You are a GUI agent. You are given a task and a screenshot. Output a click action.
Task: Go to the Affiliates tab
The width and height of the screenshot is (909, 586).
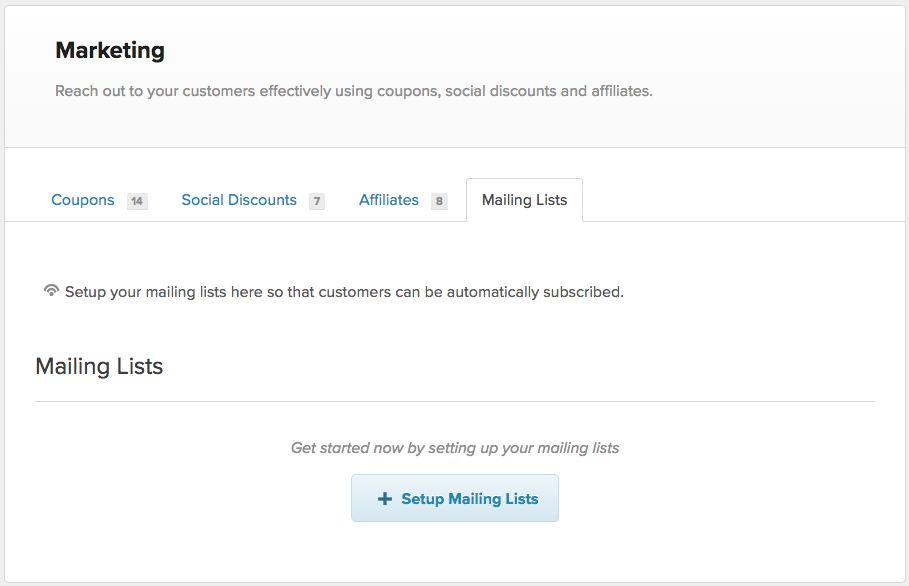click(x=388, y=200)
